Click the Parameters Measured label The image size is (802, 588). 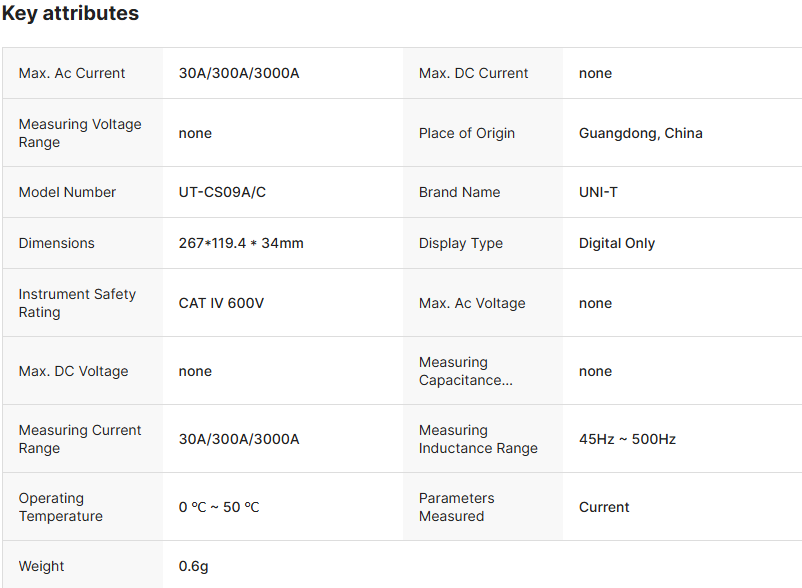point(456,507)
